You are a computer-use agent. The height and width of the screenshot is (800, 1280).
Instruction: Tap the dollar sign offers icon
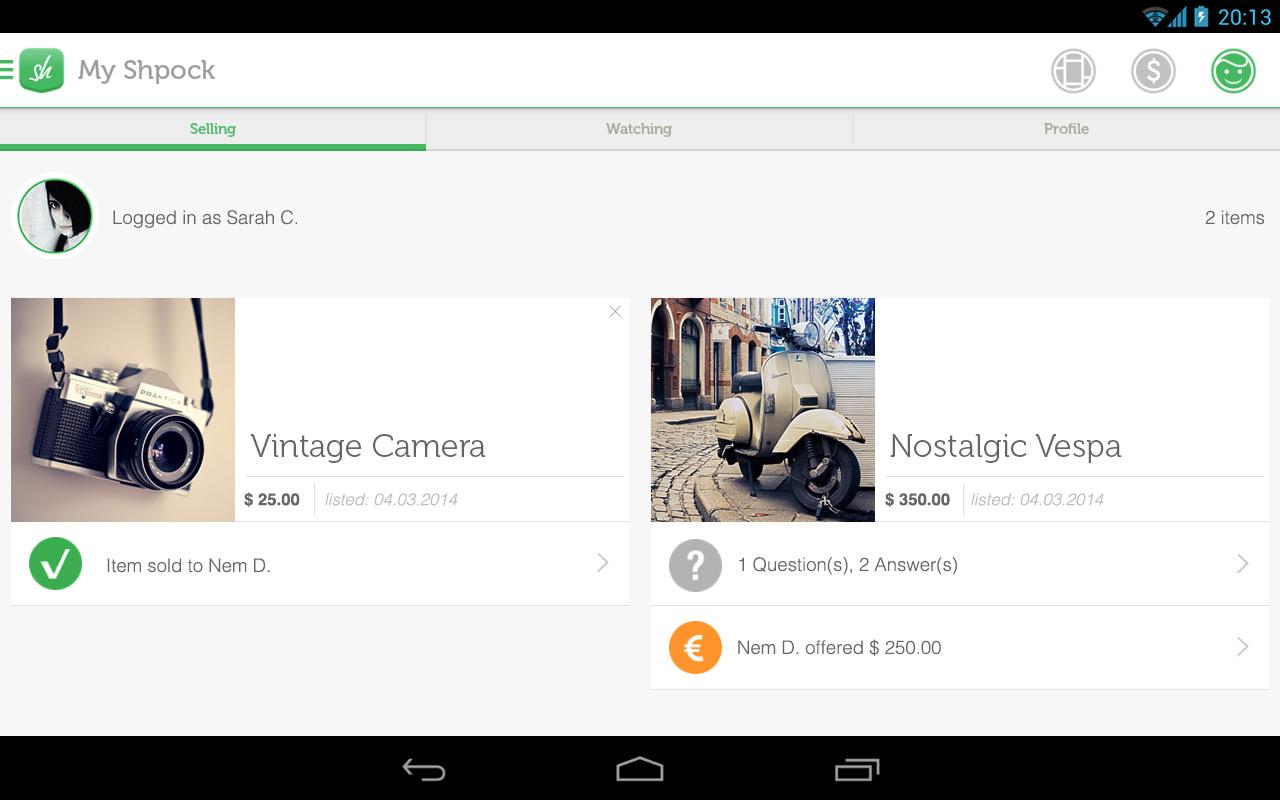[x=1152, y=71]
